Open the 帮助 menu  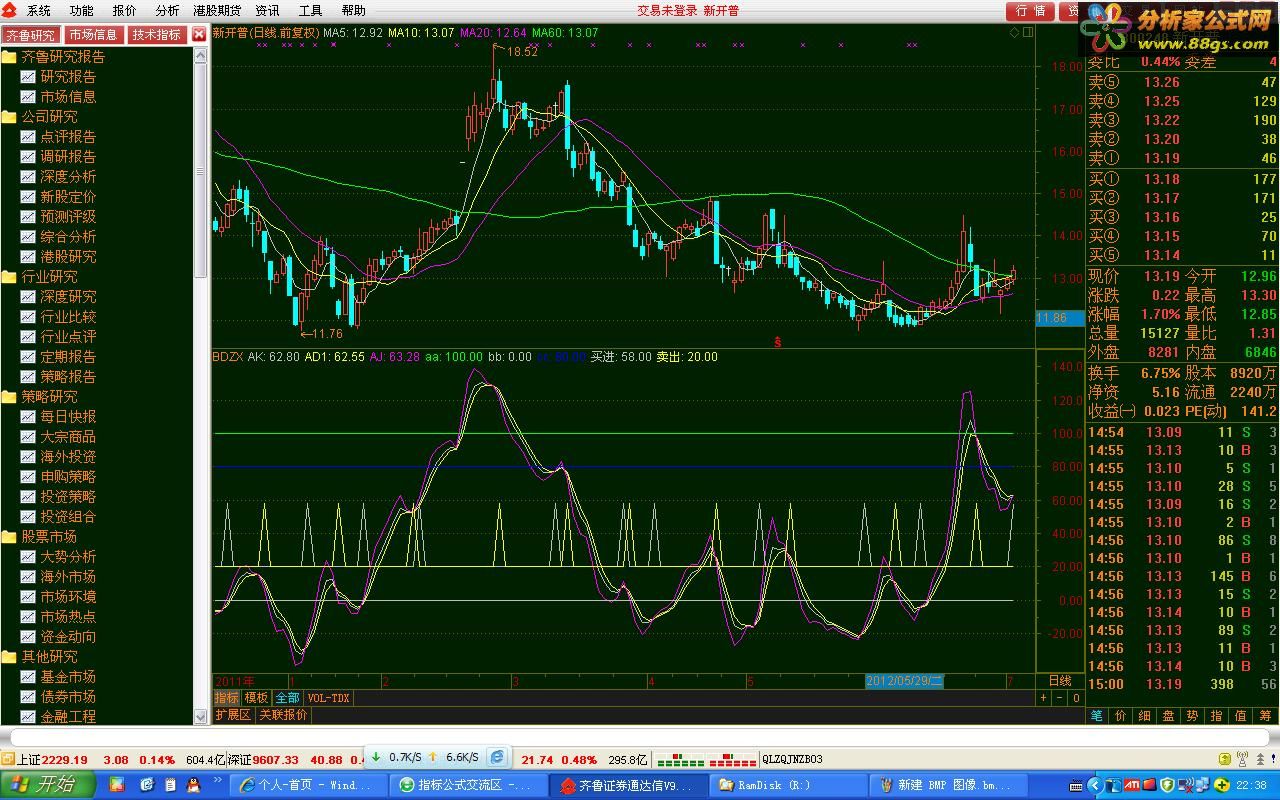pos(354,11)
